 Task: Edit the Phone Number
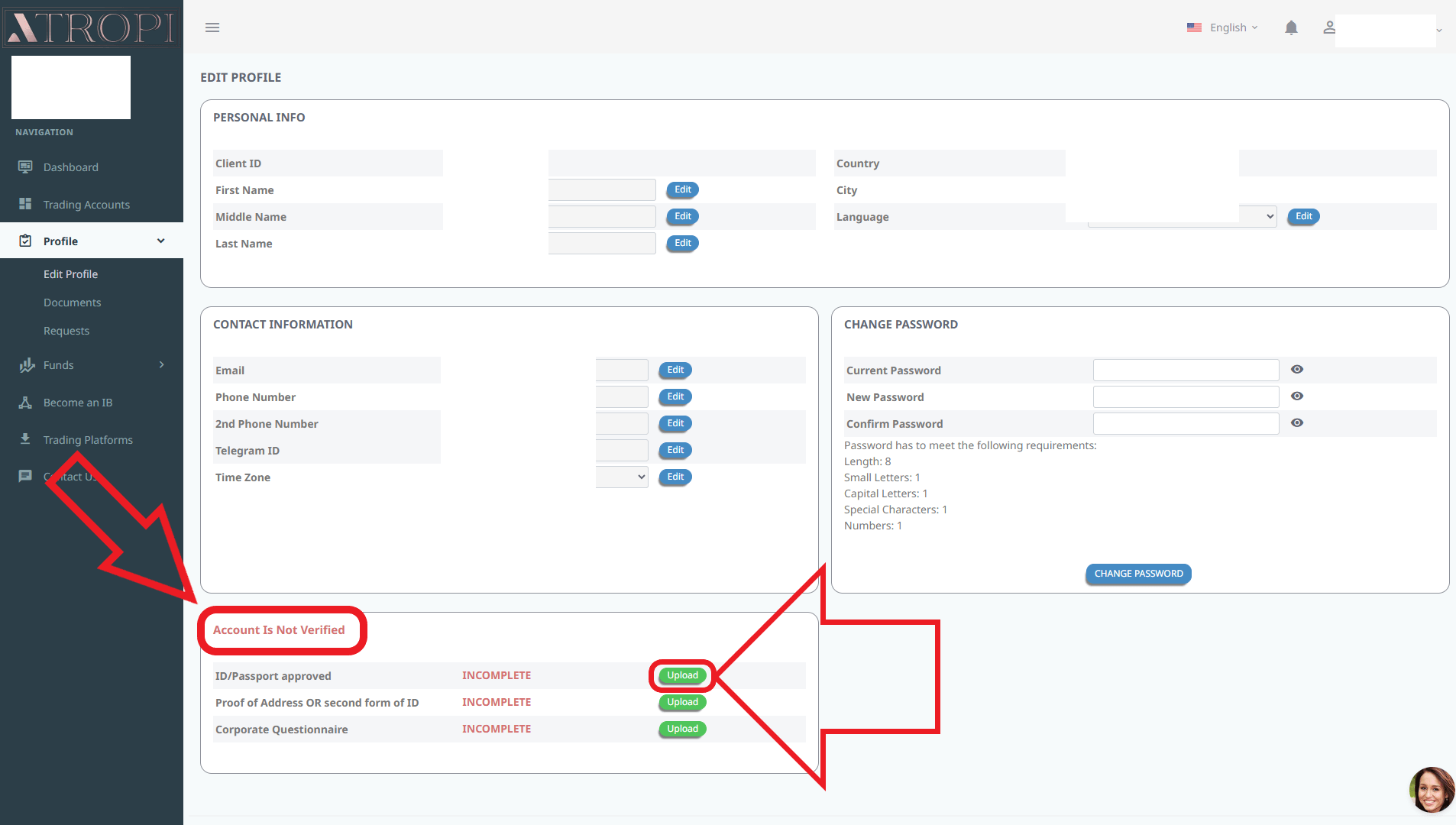(x=675, y=396)
